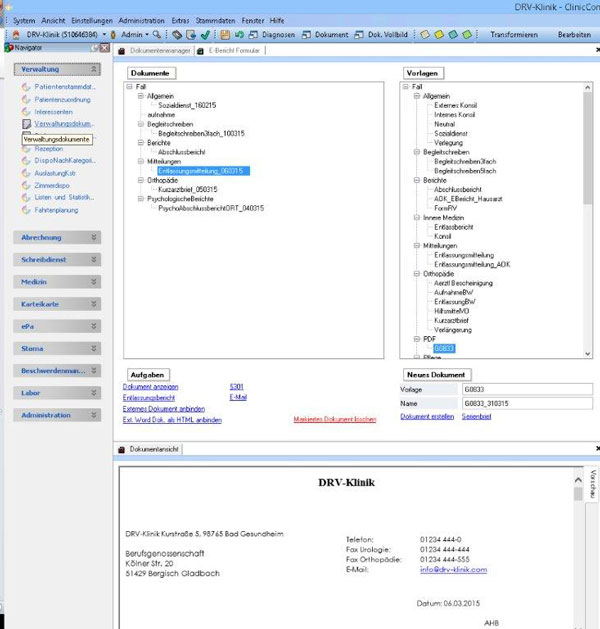Click the Dokument erstellen link
The height and width of the screenshot is (629, 600).
[427, 416]
